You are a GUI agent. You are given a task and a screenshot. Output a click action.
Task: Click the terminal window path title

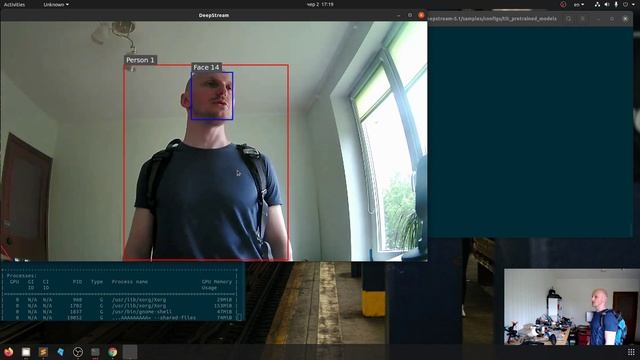click(x=492, y=19)
